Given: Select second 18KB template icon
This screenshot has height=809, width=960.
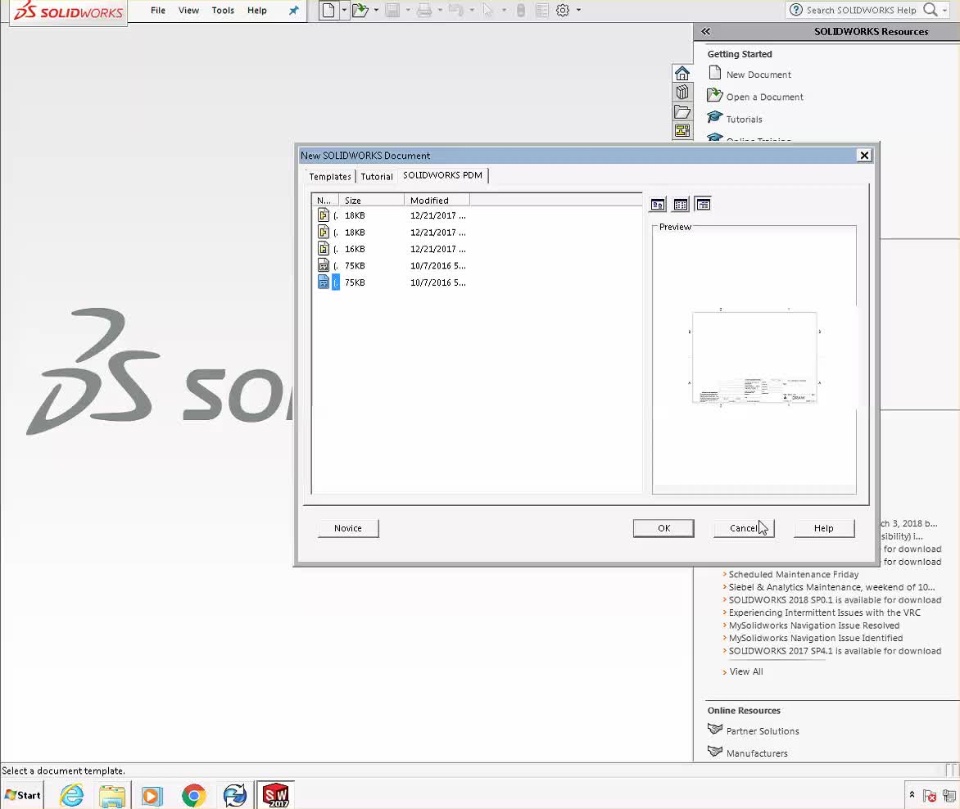Looking at the screenshot, I should [323, 232].
